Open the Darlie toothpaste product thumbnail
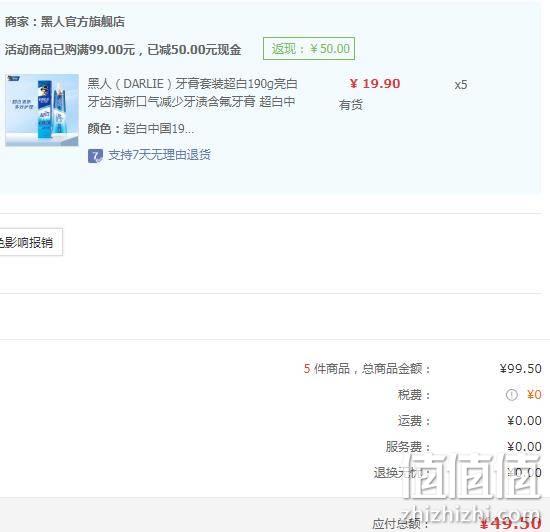550x532 pixels. [x=42, y=110]
